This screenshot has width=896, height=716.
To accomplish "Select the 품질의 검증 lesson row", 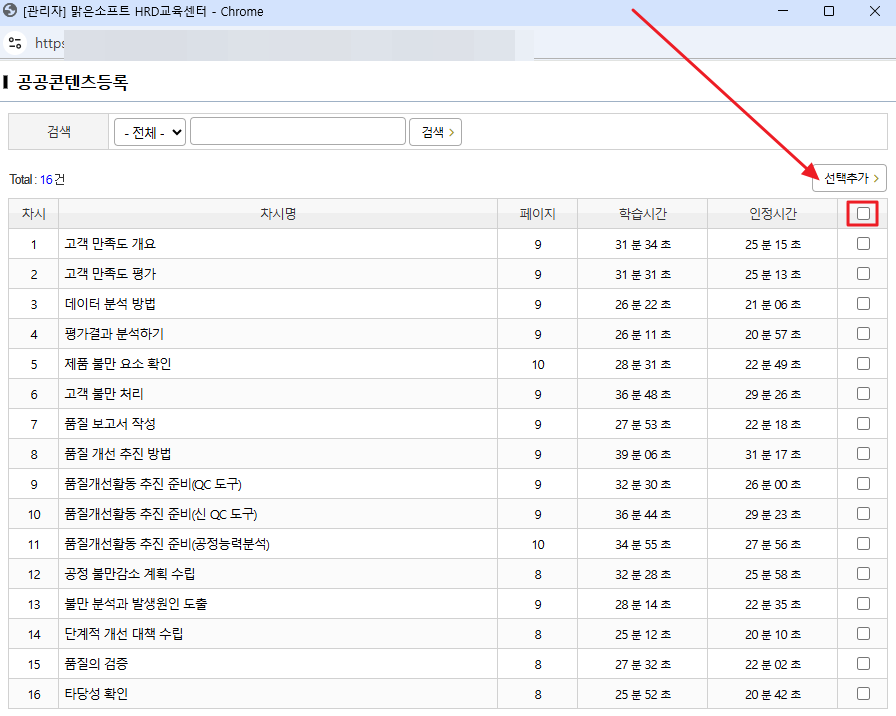I will click(96, 664).
